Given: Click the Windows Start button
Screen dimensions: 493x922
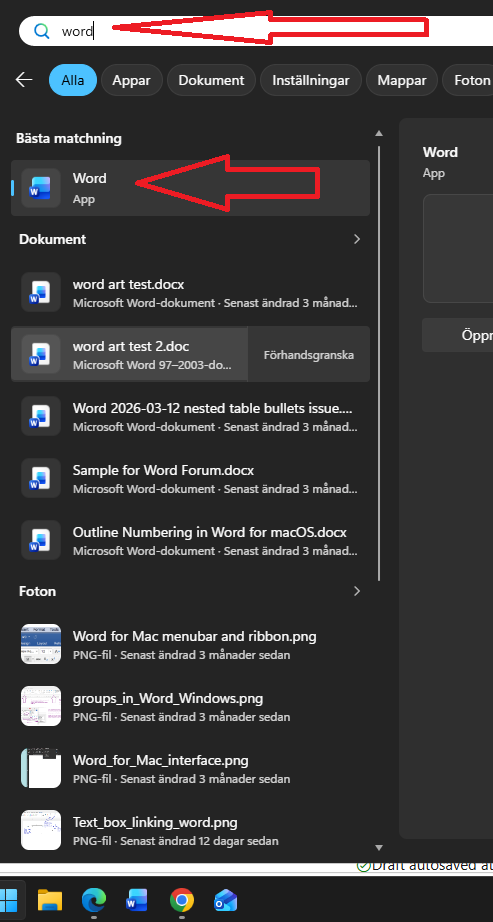Looking at the screenshot, I should pos(9,900).
